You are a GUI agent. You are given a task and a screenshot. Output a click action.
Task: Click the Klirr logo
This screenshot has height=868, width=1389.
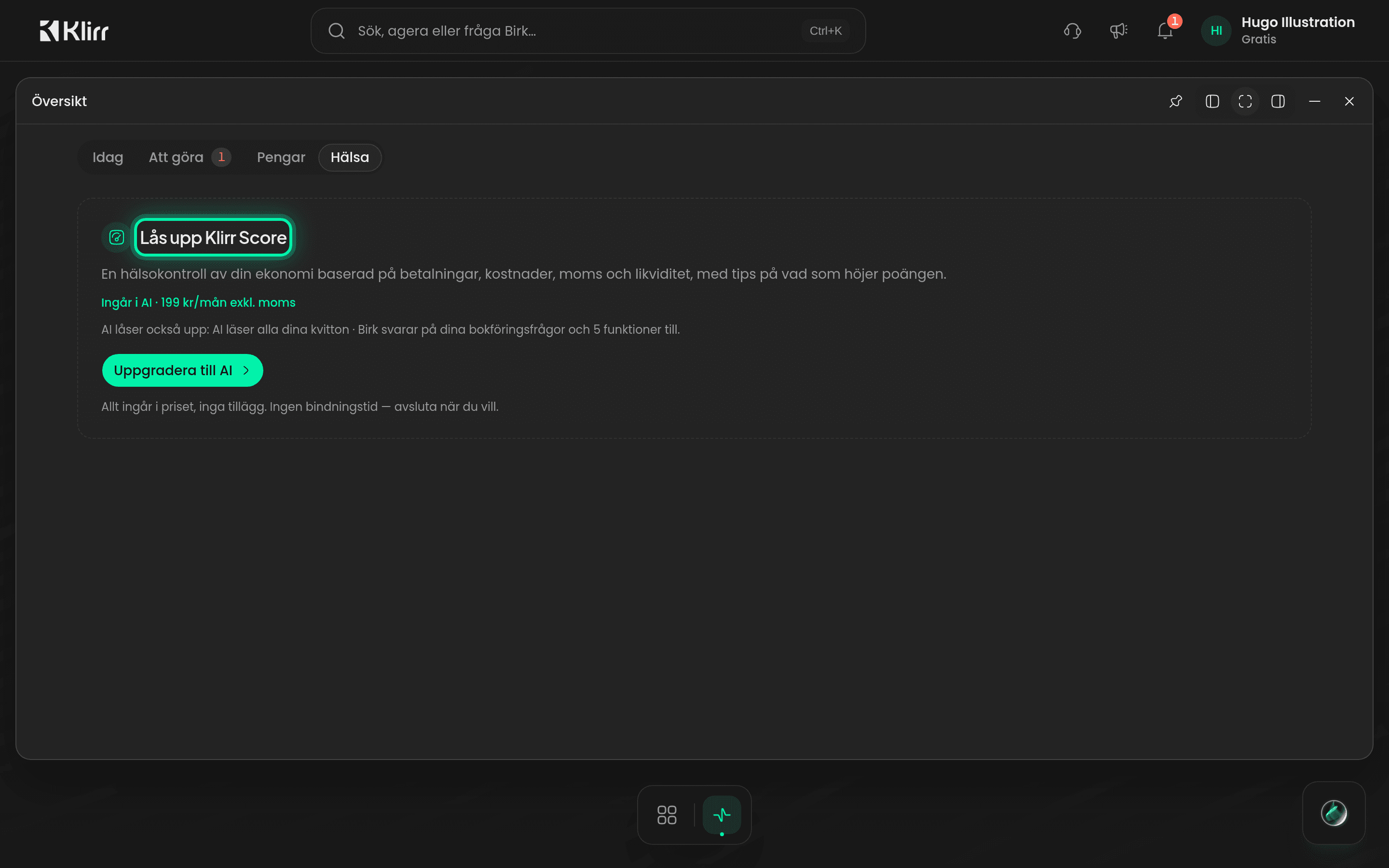click(74, 31)
